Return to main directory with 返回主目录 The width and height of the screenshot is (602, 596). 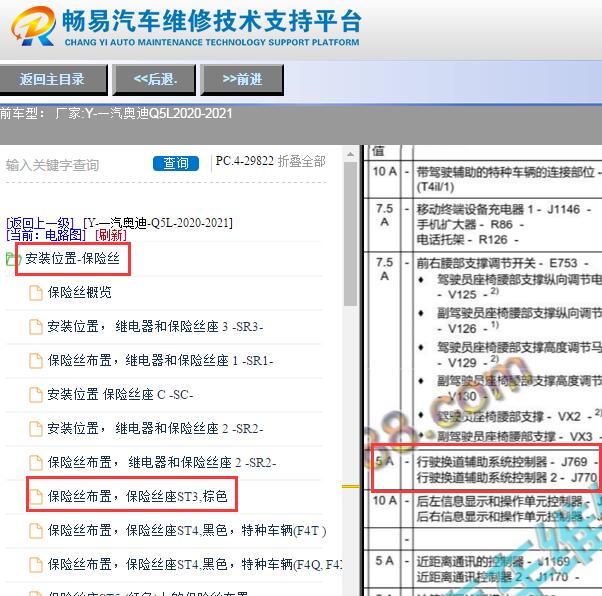coord(53,79)
